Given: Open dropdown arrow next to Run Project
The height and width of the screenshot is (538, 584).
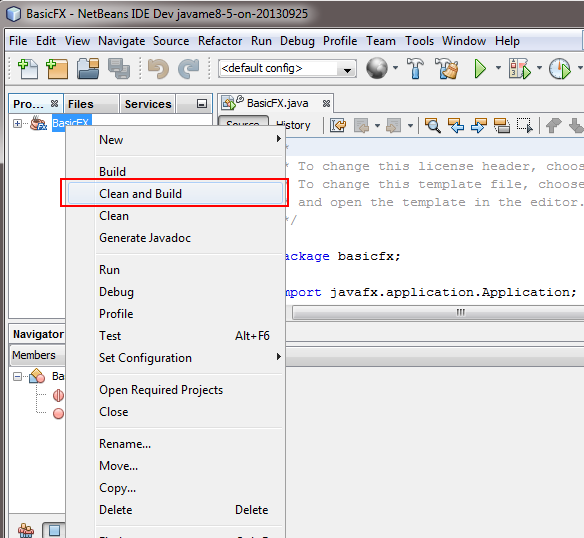Looking at the screenshot, I should tap(498, 68).
